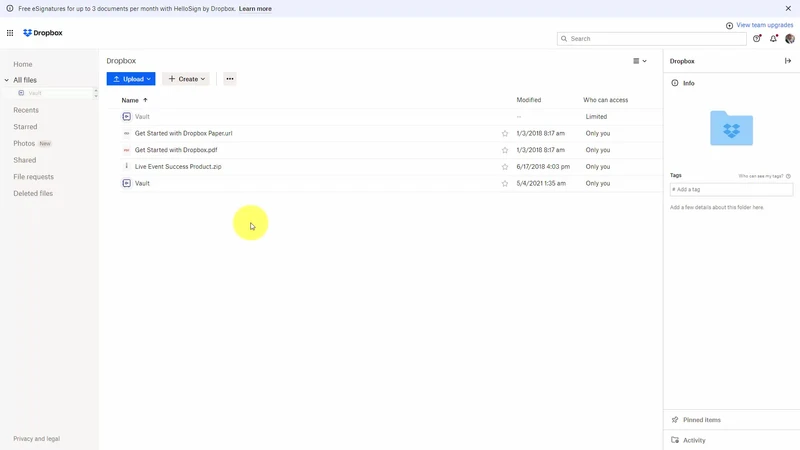The width and height of the screenshot is (800, 450).
Task: Open Shared in sidebar
Action: point(24,160)
